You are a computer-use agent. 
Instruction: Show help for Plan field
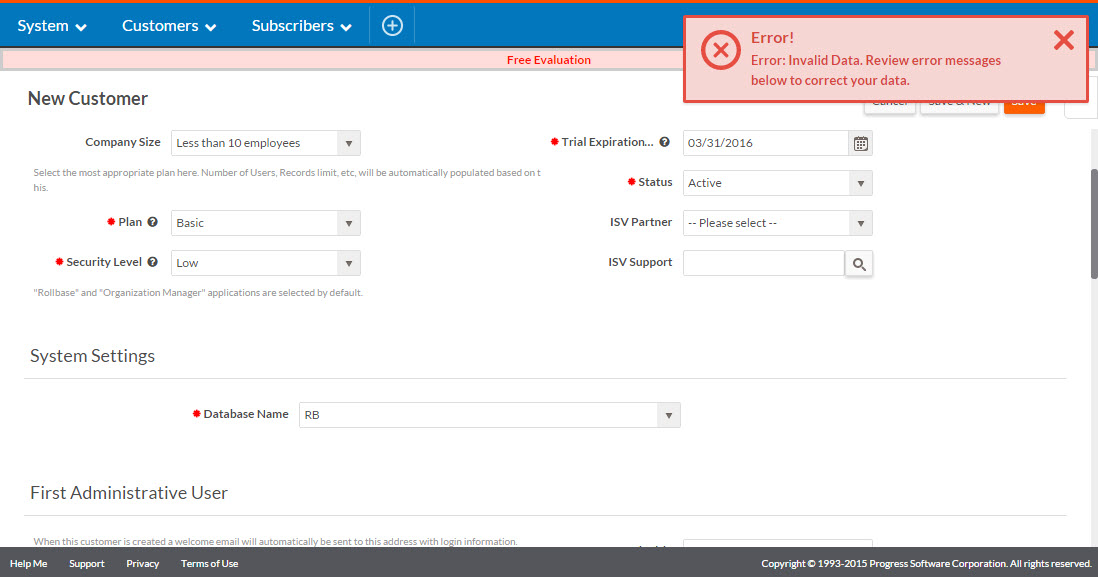tap(153, 222)
